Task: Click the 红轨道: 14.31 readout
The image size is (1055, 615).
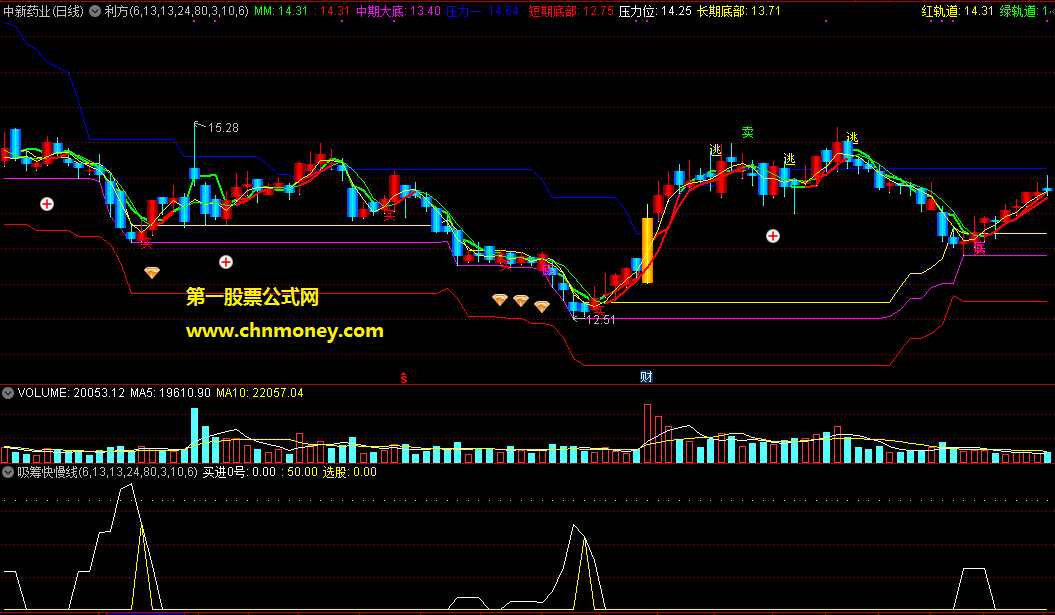Action: (x=957, y=11)
